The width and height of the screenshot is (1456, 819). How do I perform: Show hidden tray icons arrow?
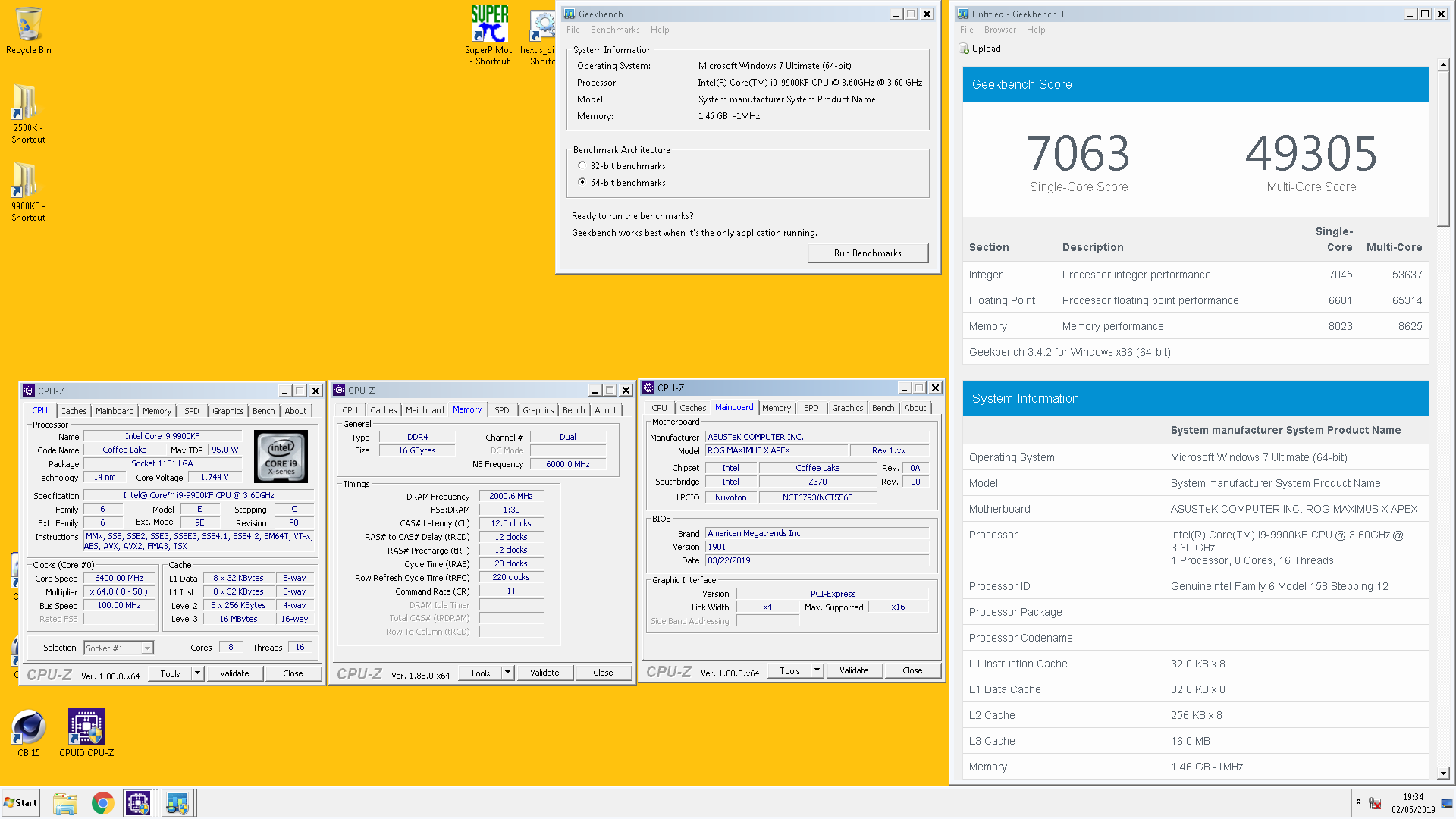(x=1358, y=802)
